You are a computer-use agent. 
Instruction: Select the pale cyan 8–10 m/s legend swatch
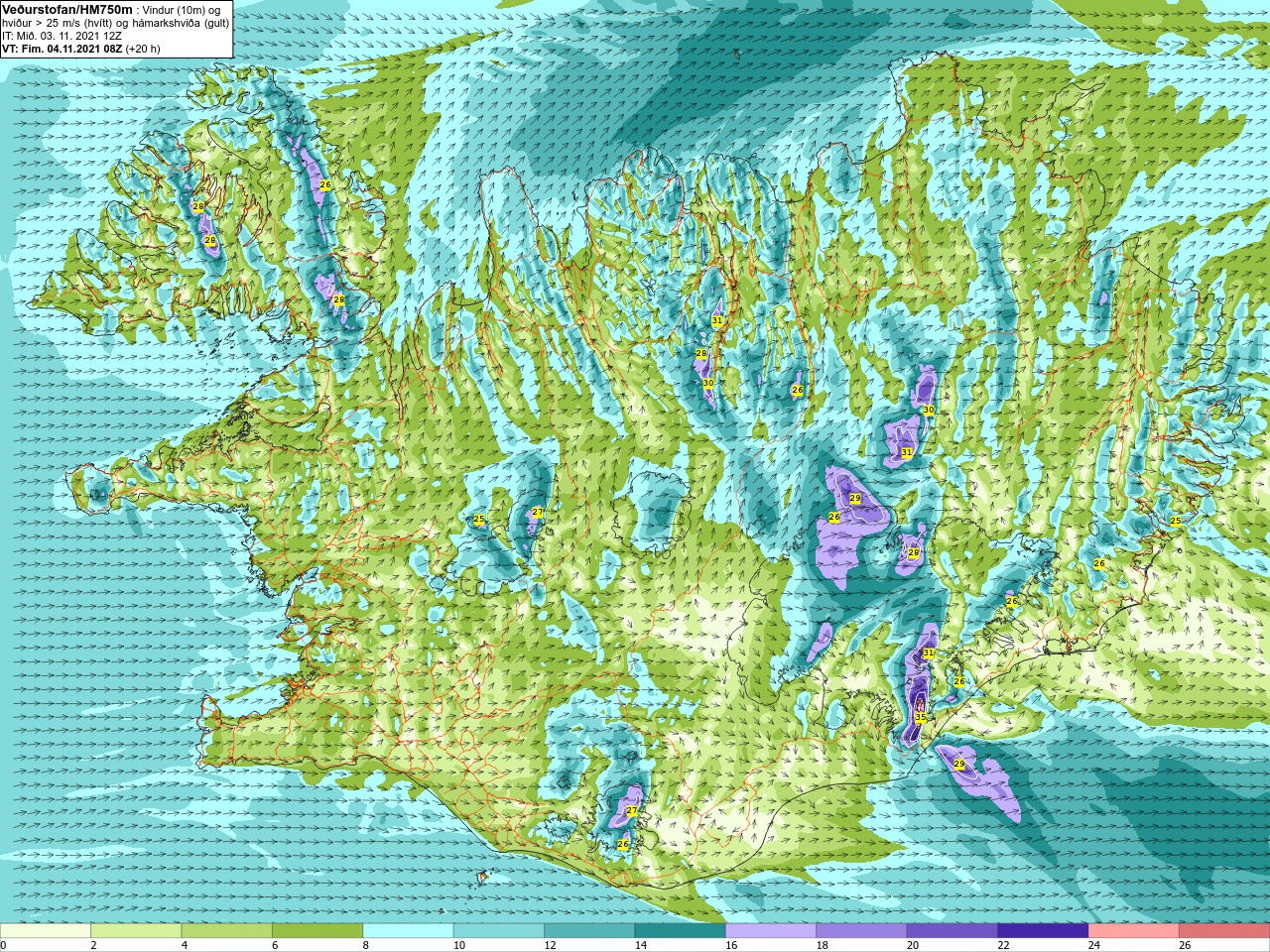coord(409,931)
